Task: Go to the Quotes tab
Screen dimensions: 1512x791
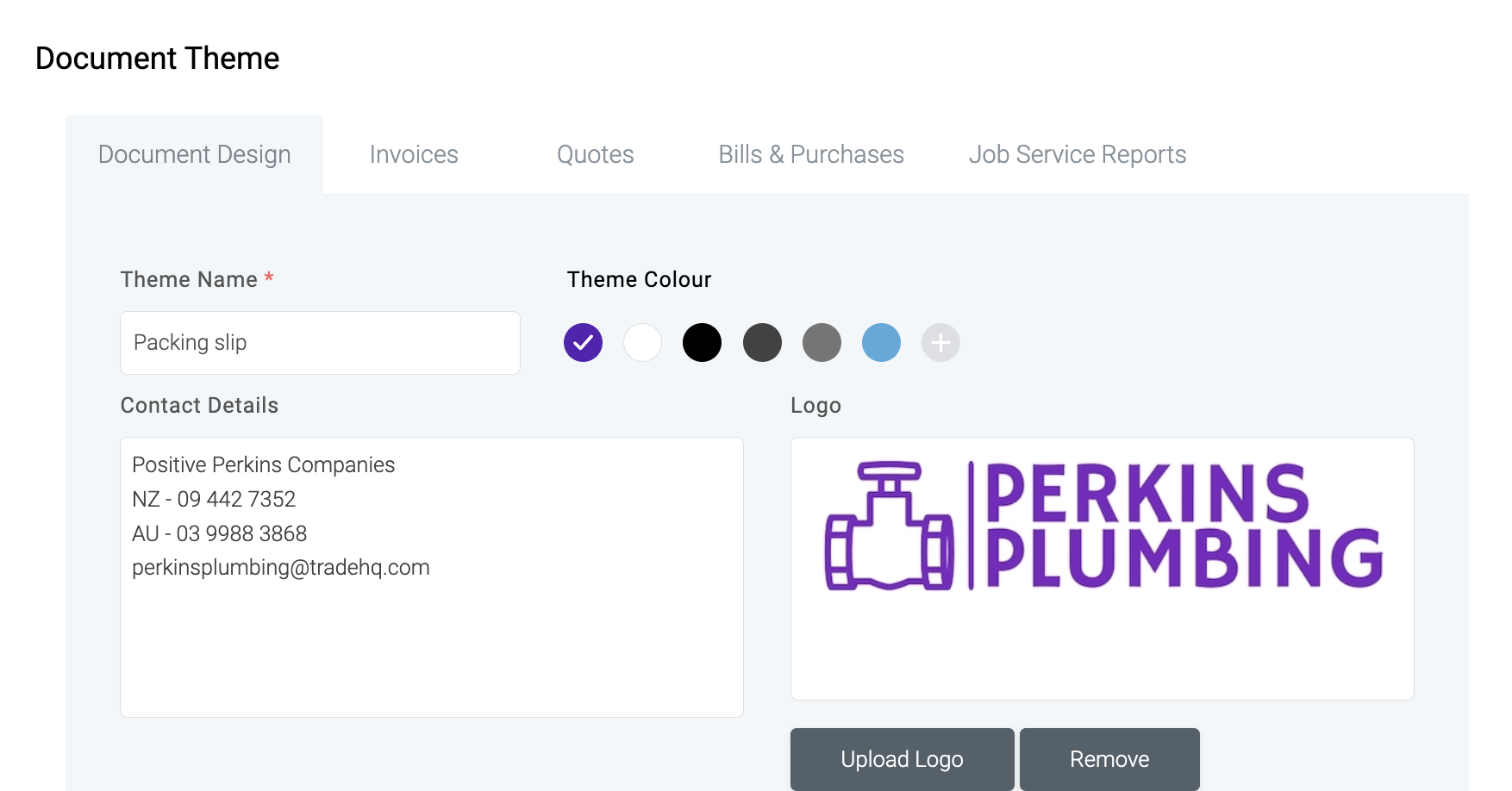Action: coord(595,154)
